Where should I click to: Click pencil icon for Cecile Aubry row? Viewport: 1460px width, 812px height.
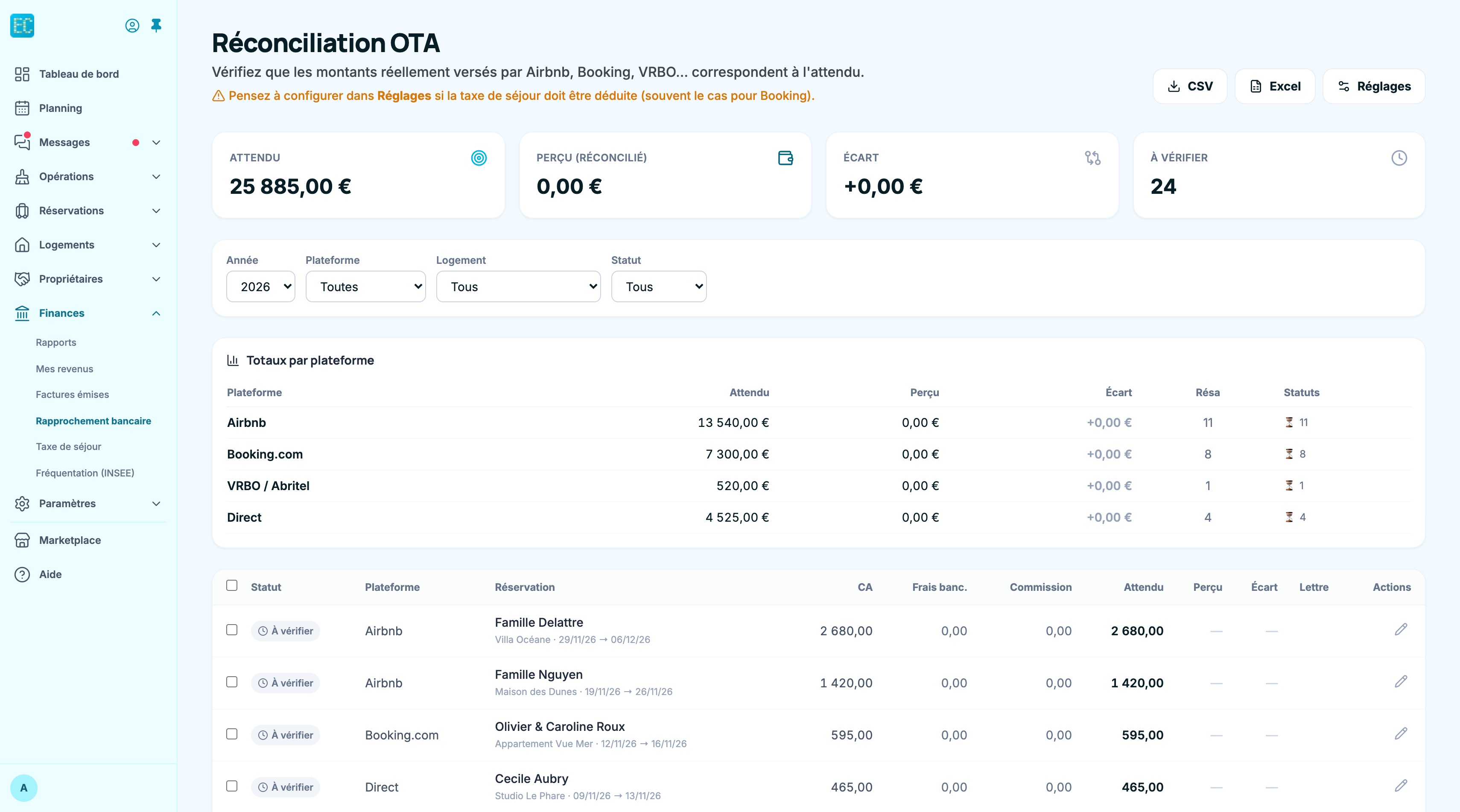tap(1401, 786)
